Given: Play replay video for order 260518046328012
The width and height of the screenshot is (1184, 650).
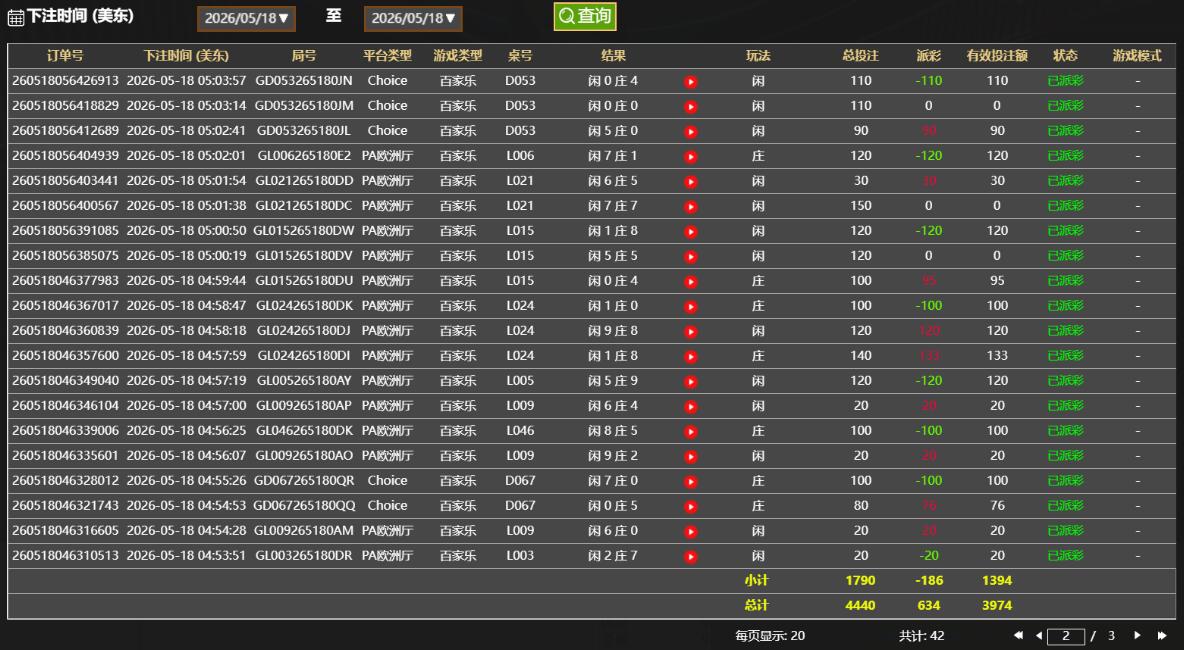Looking at the screenshot, I should click(690, 482).
